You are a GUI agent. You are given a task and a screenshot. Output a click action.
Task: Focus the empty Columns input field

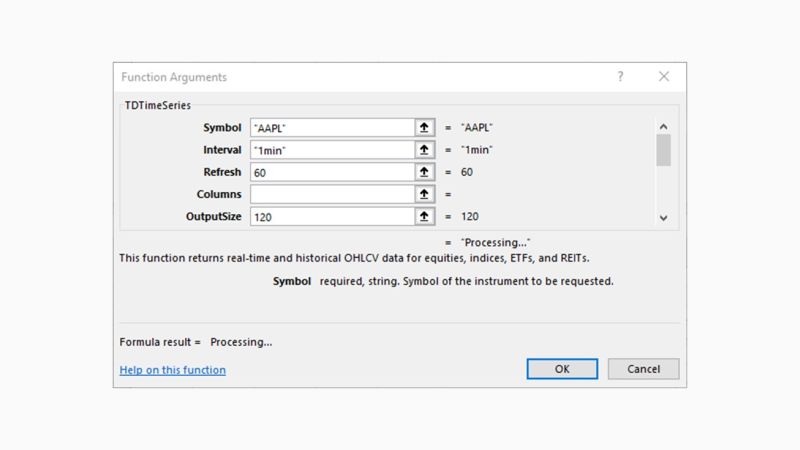332,194
